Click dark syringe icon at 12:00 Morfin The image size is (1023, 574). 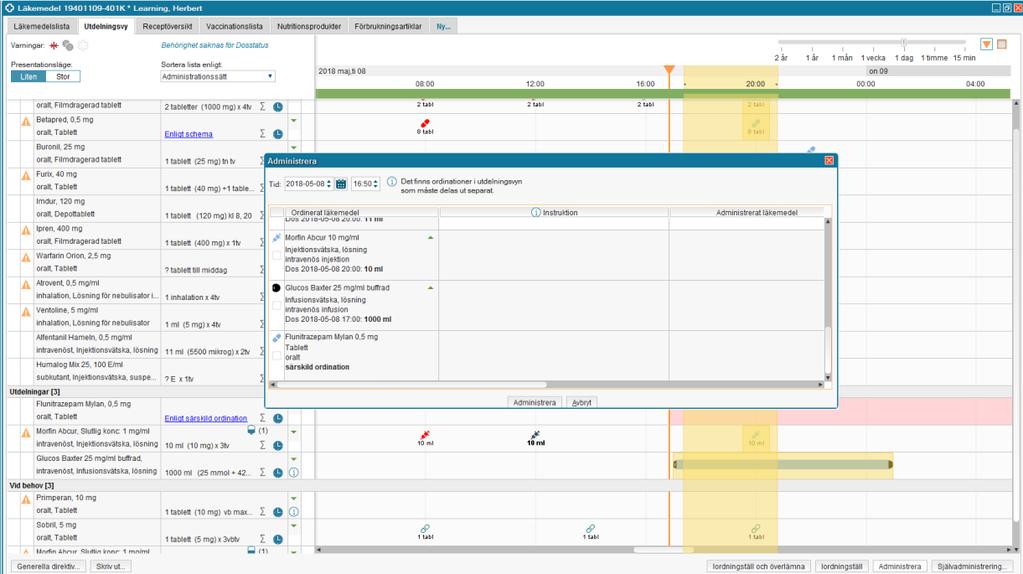[536, 434]
